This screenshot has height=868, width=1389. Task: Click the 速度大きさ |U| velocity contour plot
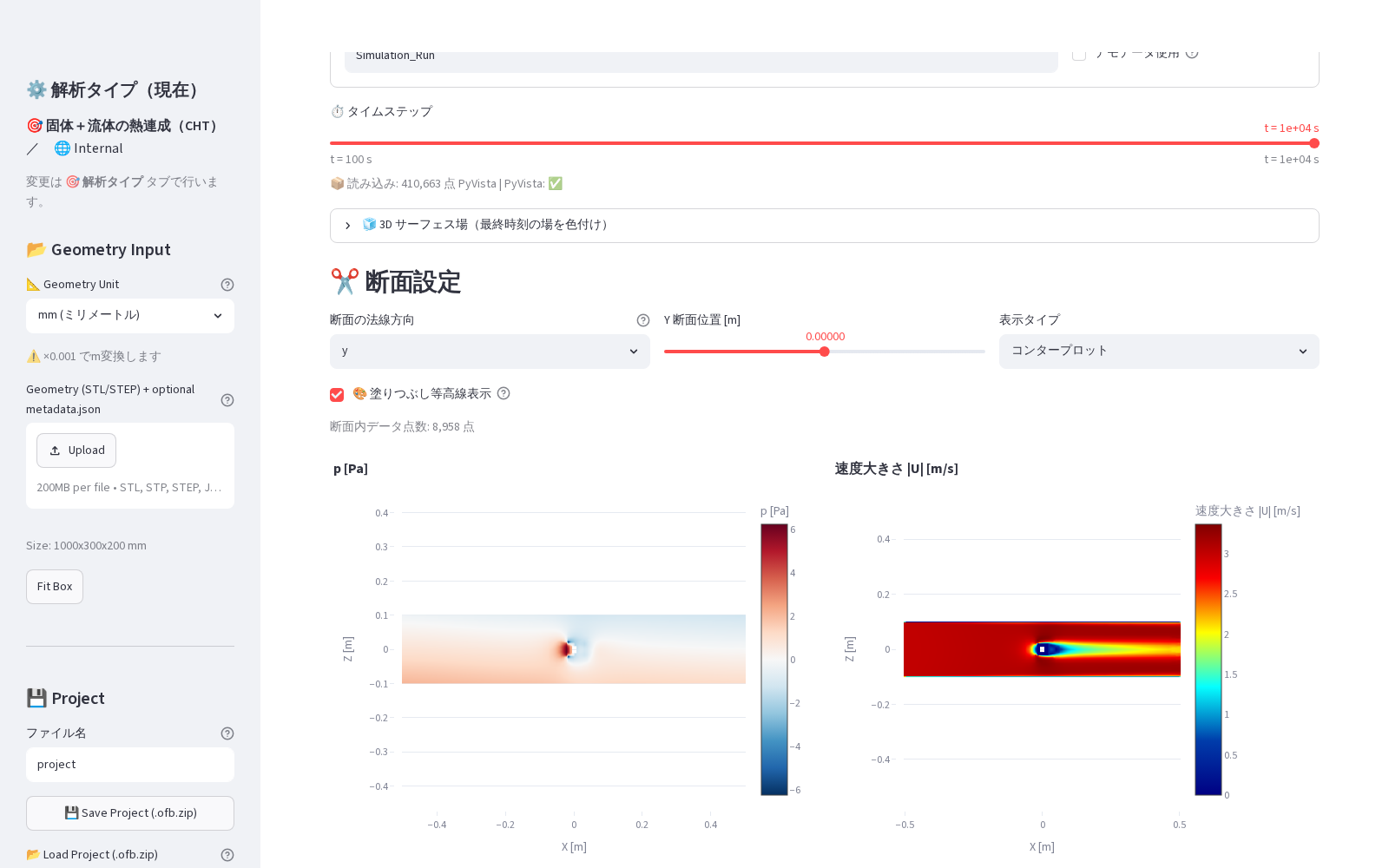(x=1042, y=649)
